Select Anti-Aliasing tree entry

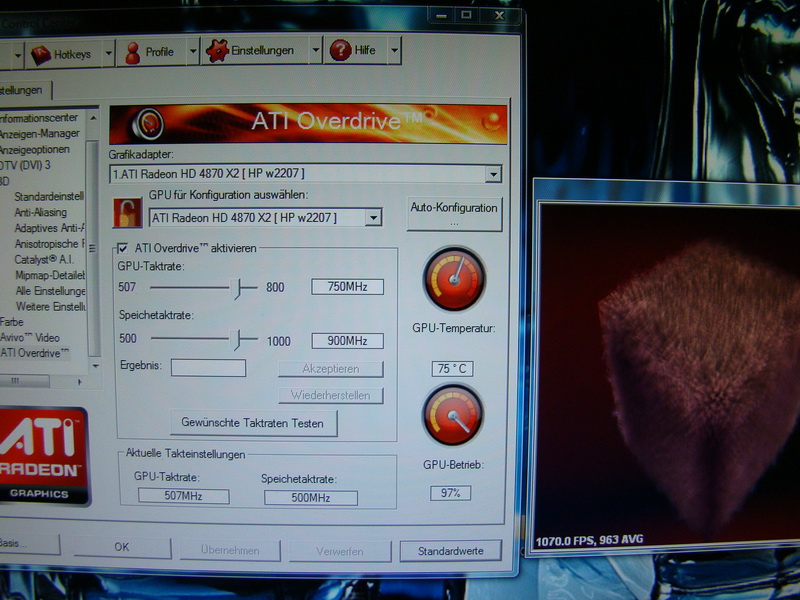[41, 212]
